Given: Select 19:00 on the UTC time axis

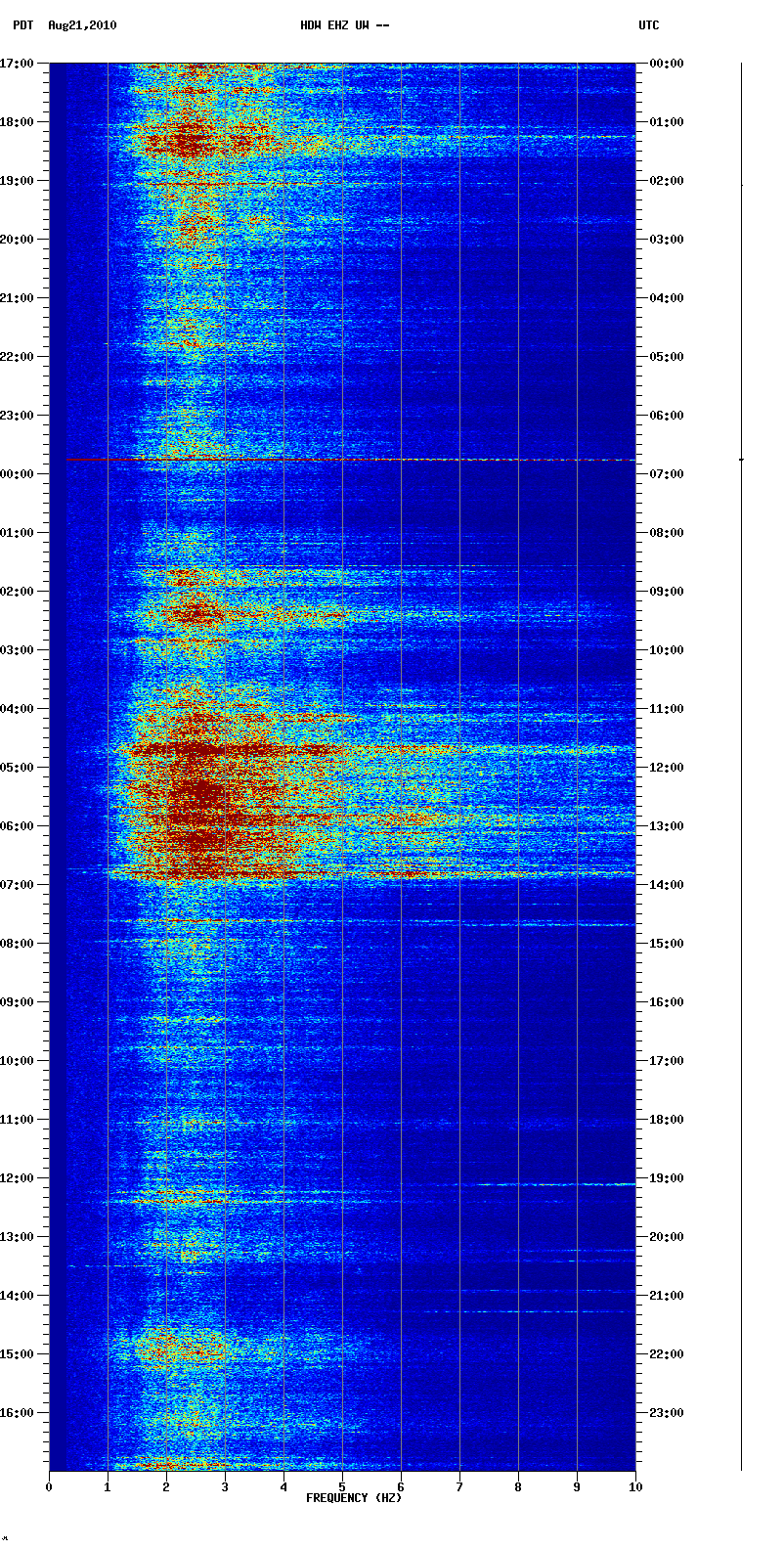Looking at the screenshot, I should tap(667, 1178).
